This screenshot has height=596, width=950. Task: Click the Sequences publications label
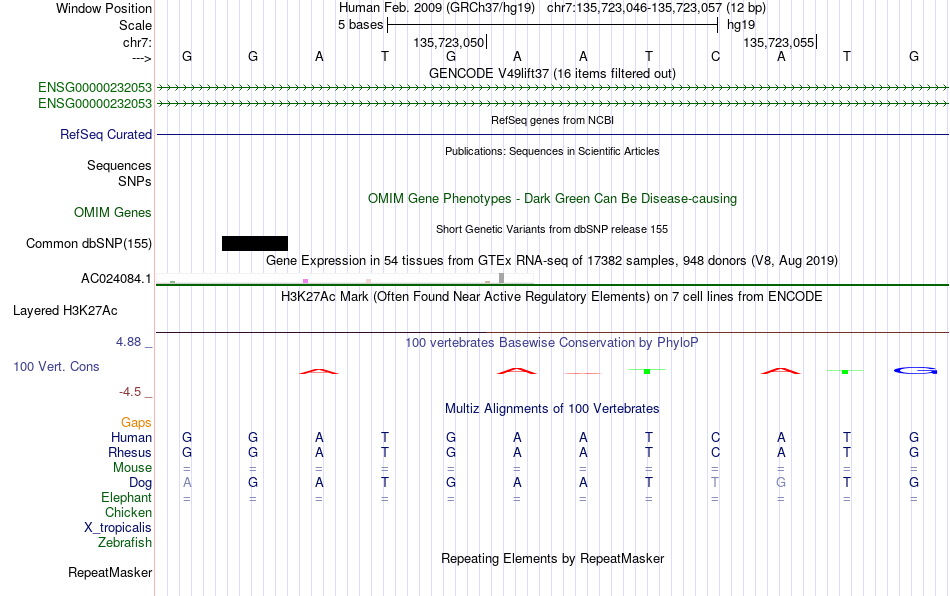[119, 165]
